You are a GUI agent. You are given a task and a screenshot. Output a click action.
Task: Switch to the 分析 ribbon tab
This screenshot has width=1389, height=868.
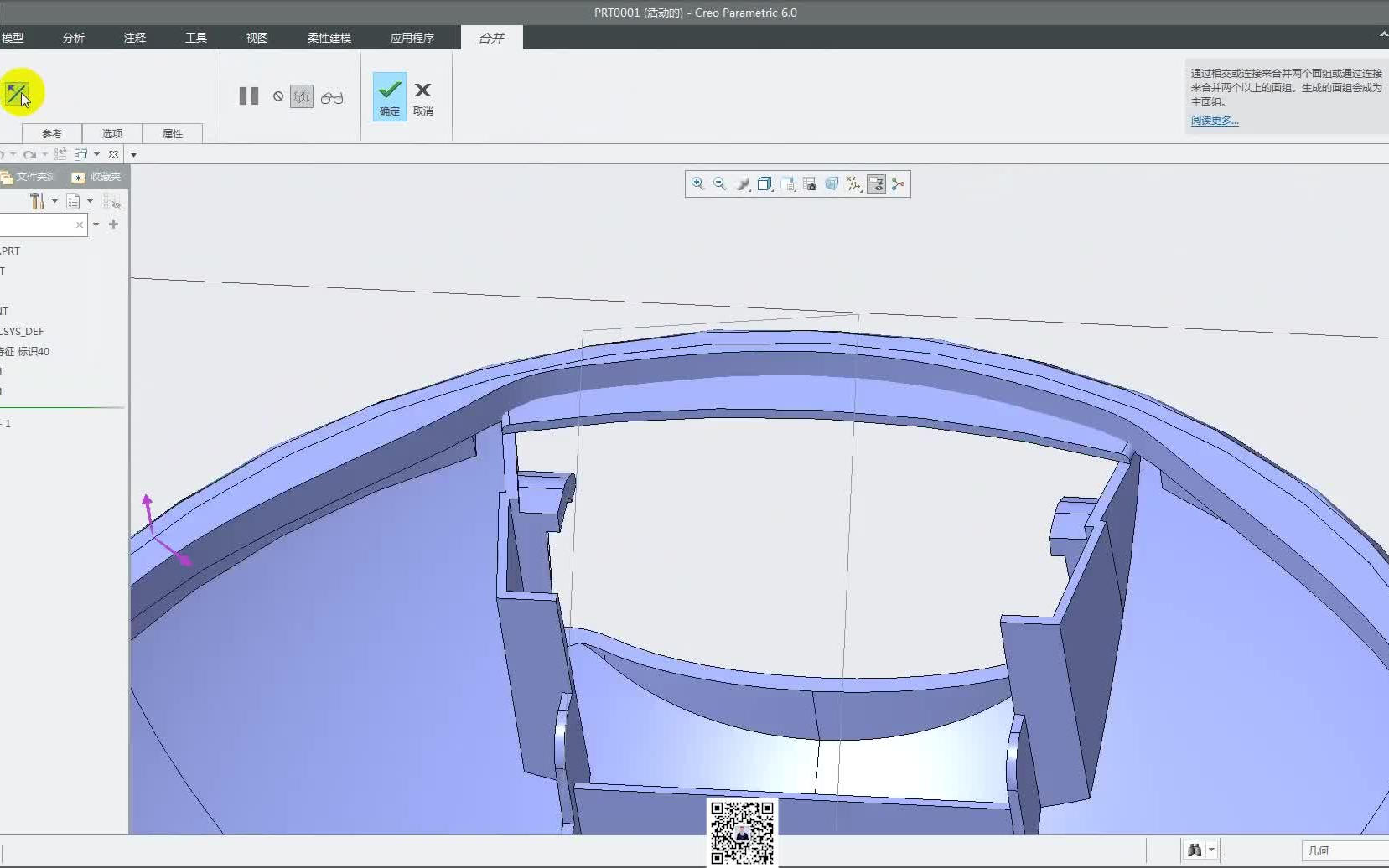74,38
